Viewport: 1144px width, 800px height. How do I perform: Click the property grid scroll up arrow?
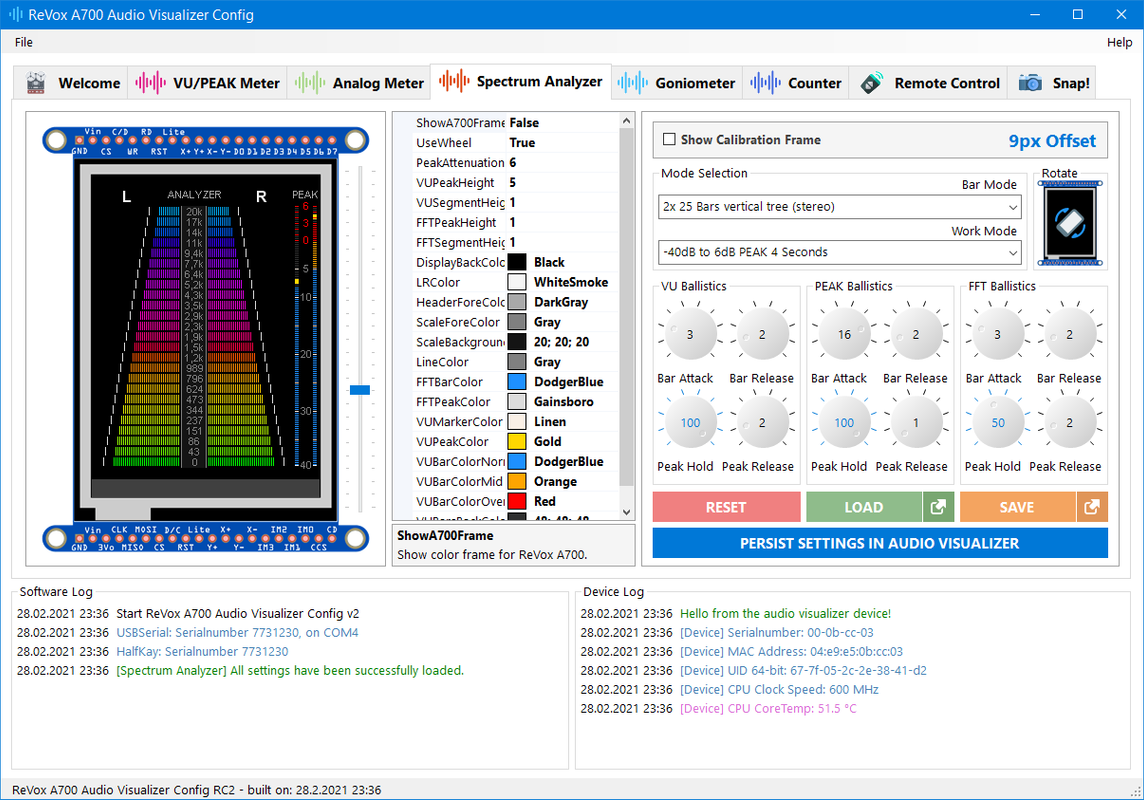[627, 120]
